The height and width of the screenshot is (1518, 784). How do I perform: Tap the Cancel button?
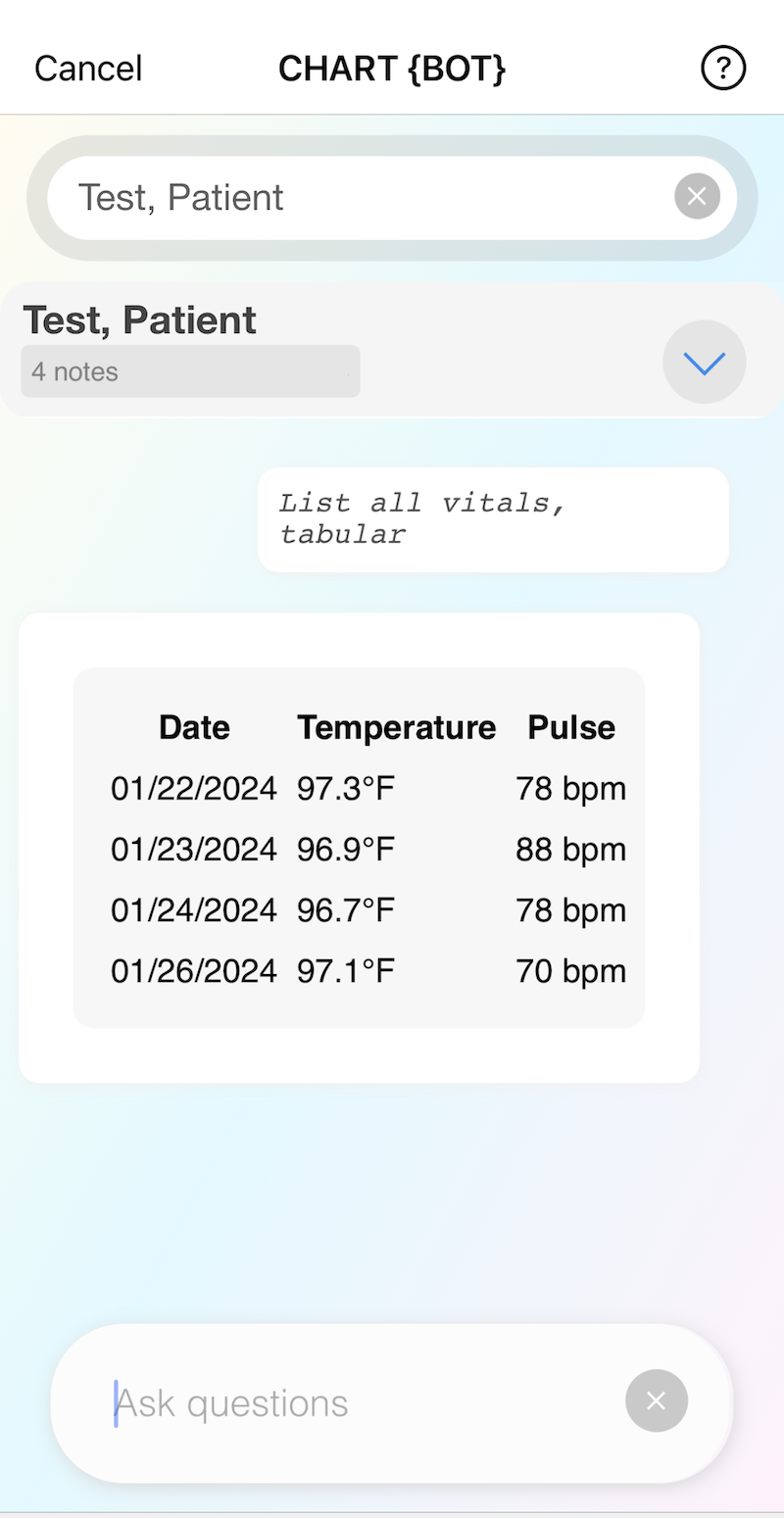click(x=88, y=69)
